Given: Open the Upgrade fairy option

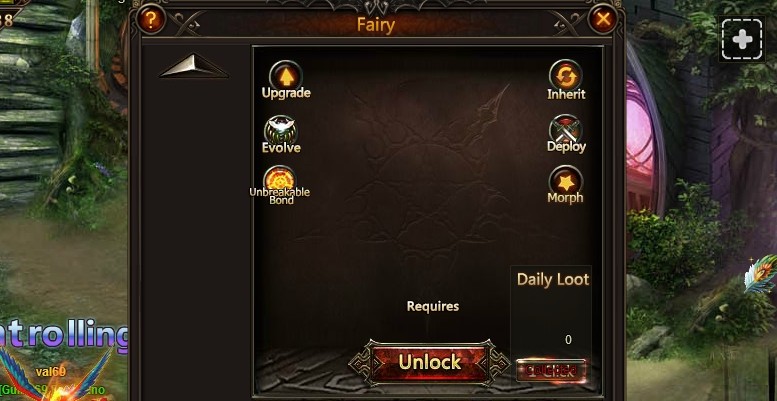Looking at the screenshot, I should pyautogui.click(x=286, y=77).
